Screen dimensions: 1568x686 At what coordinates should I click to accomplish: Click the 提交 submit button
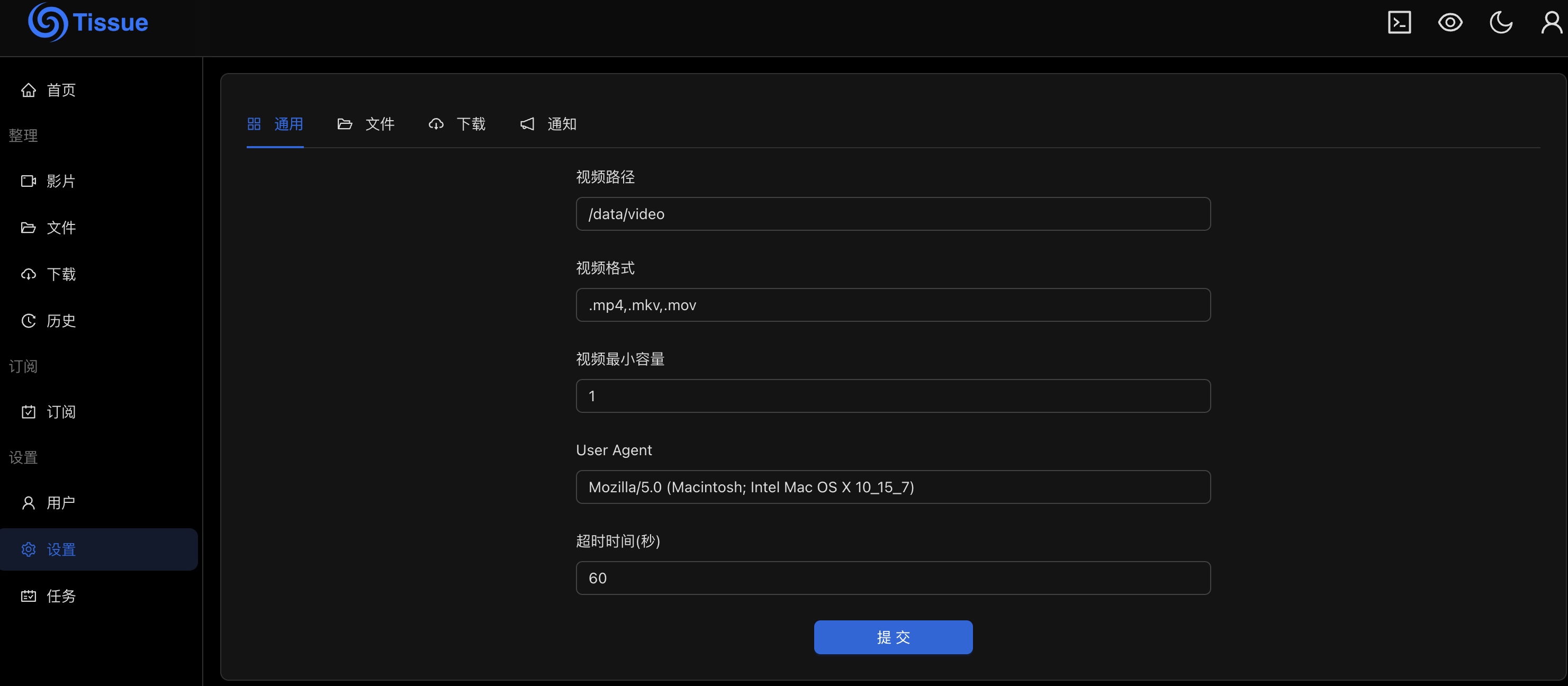893,637
